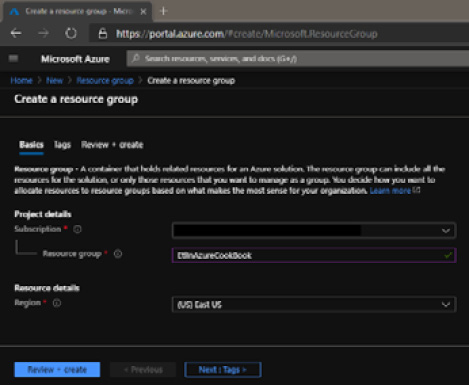Click the Review + create button
This screenshot has width=469, height=385.
click(x=57, y=370)
